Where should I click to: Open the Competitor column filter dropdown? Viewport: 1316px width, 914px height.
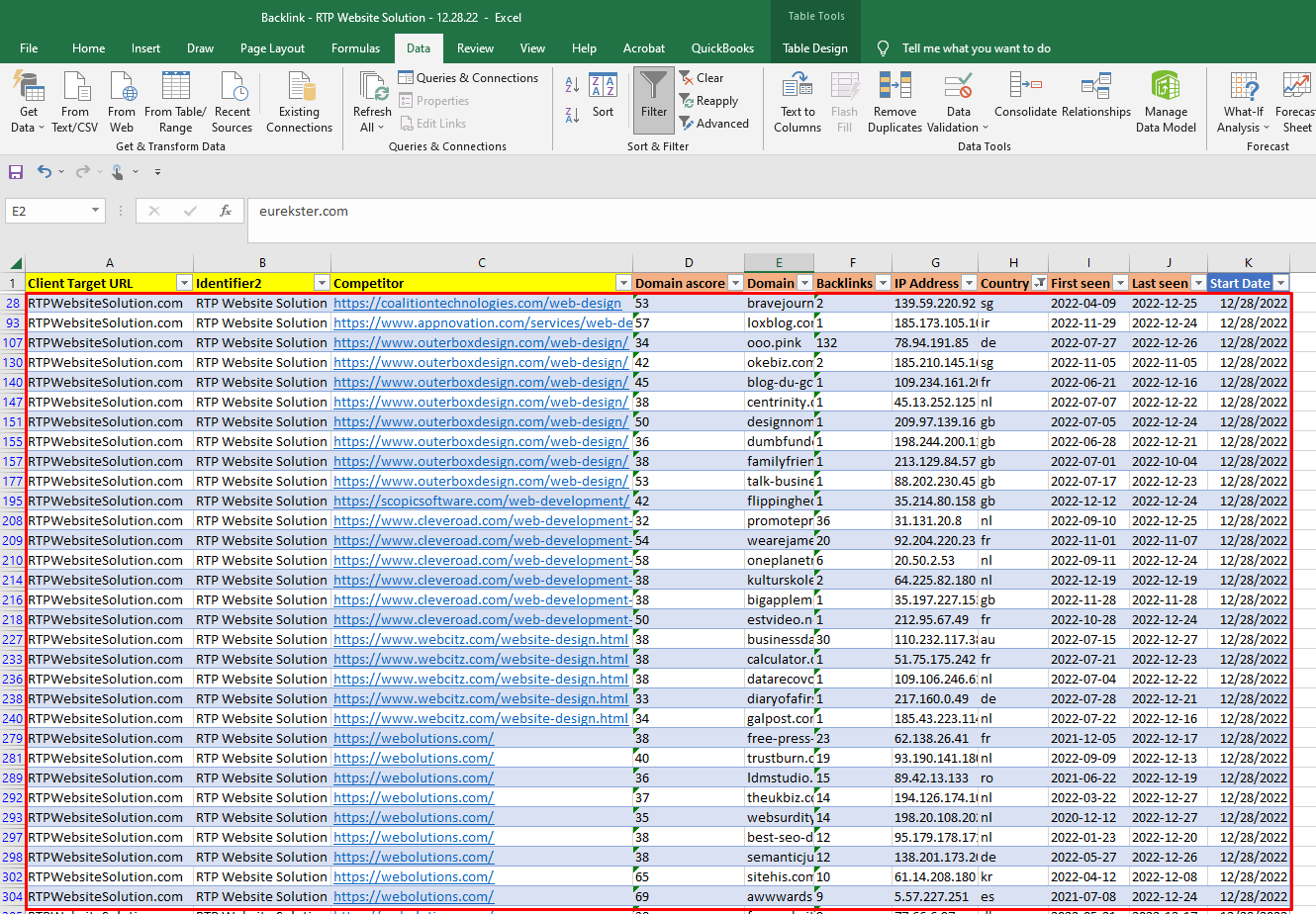623,283
